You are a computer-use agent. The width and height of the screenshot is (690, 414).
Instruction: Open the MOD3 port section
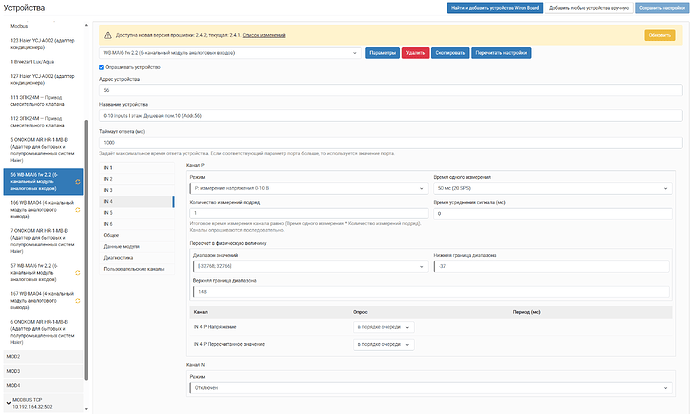pyautogui.click(x=44, y=371)
